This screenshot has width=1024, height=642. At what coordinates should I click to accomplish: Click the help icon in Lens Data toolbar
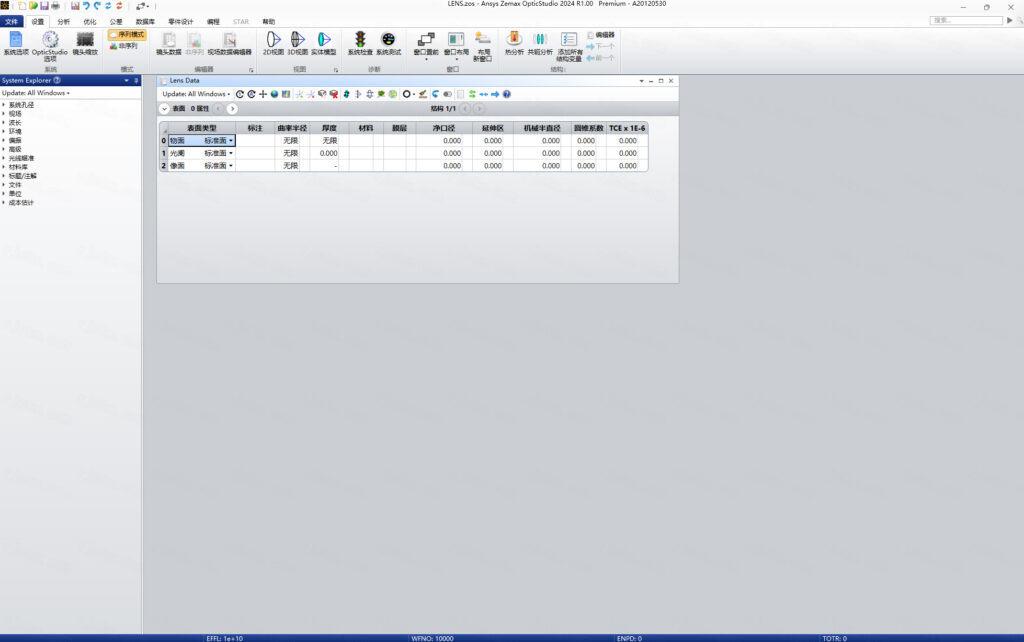(507, 94)
